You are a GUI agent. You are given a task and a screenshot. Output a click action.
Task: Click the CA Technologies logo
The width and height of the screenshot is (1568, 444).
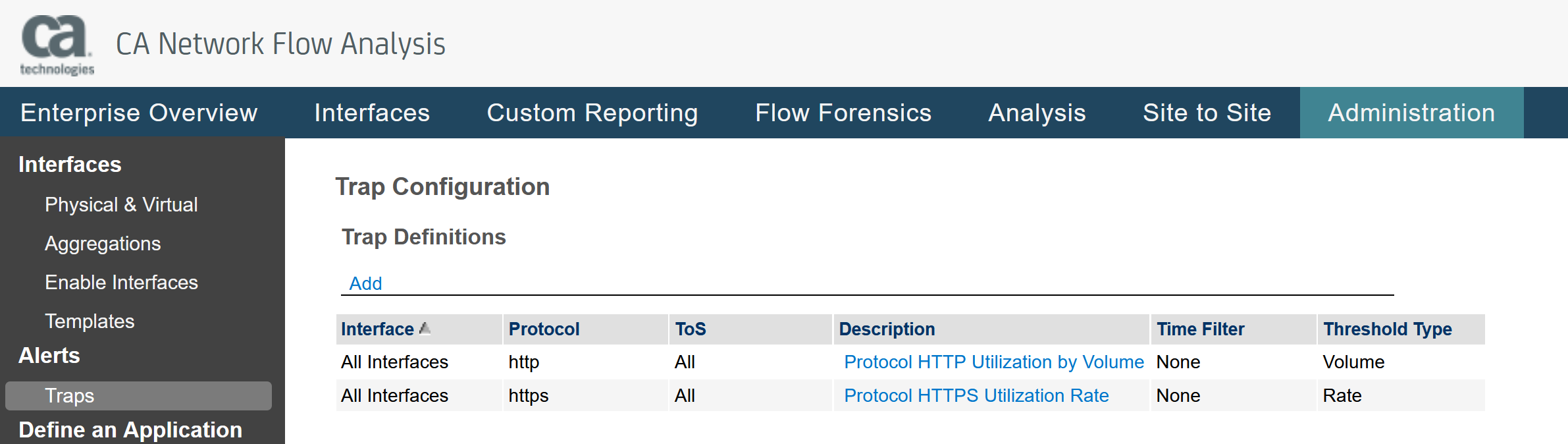pyautogui.click(x=57, y=45)
